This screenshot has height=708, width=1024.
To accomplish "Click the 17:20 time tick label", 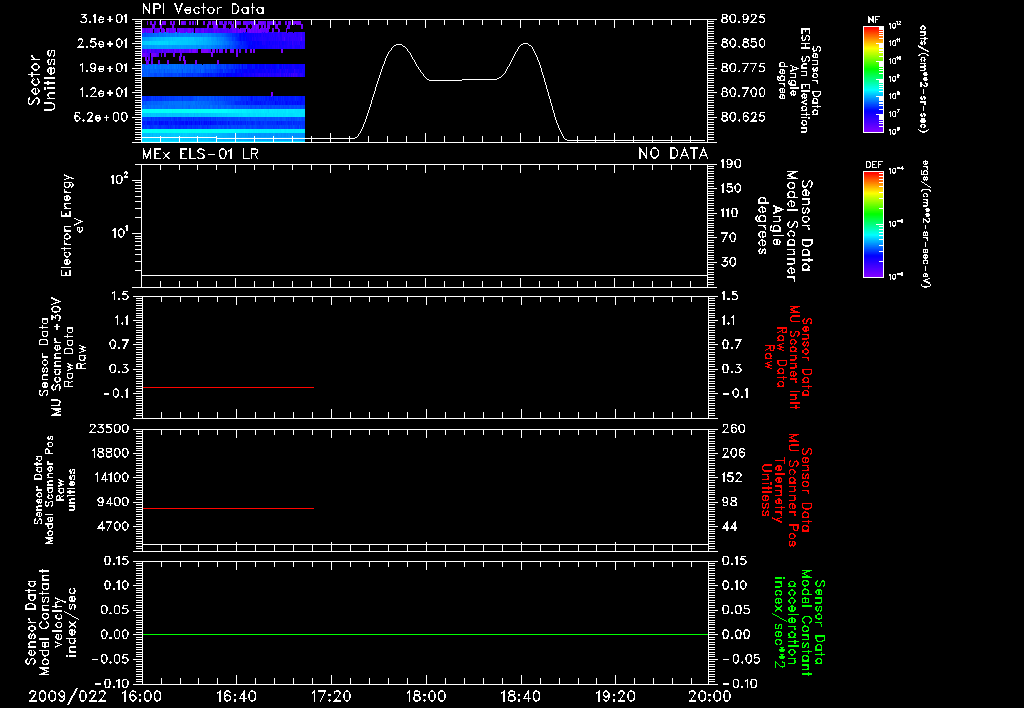I will coord(331,696).
